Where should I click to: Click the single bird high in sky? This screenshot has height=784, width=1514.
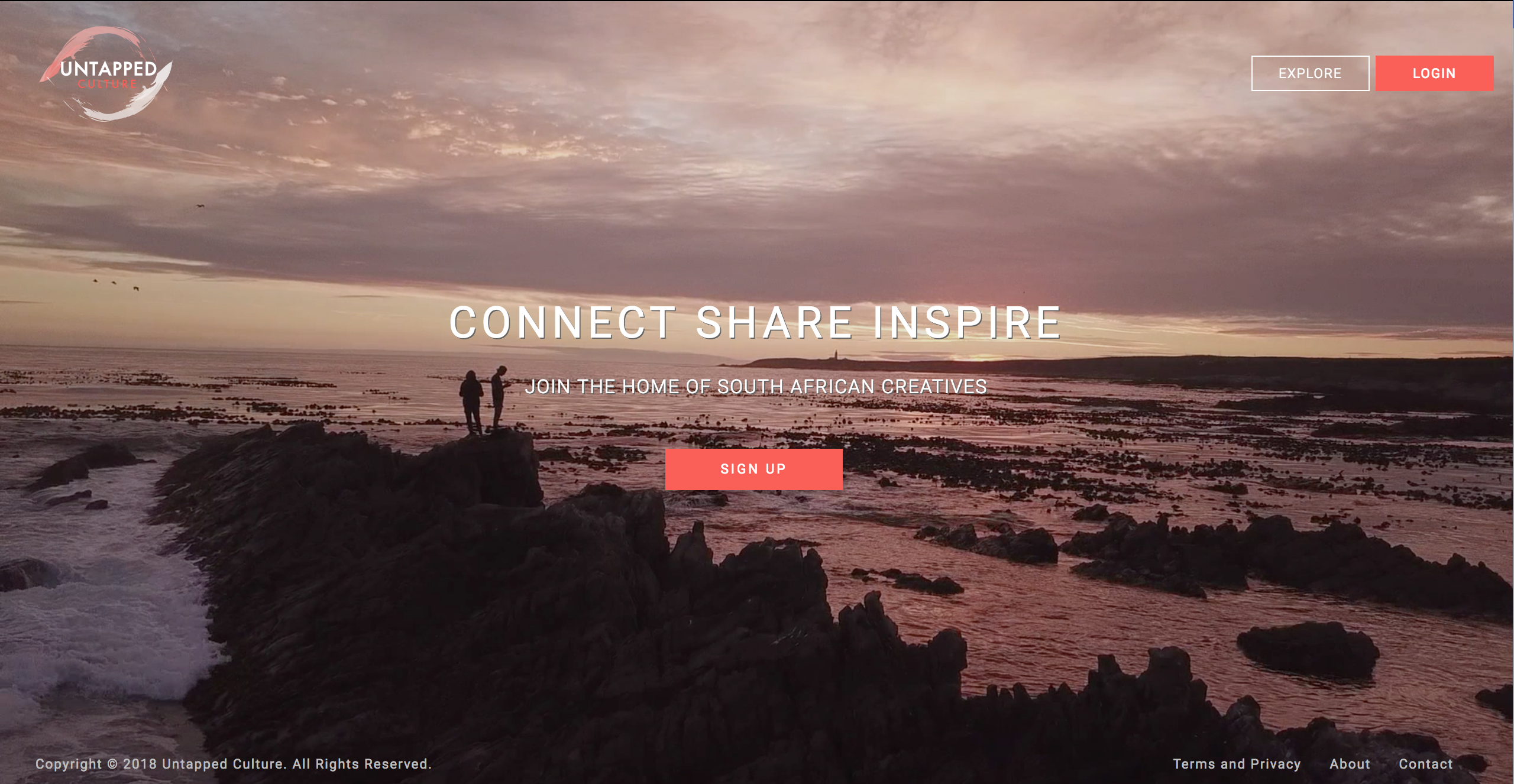pos(200,206)
